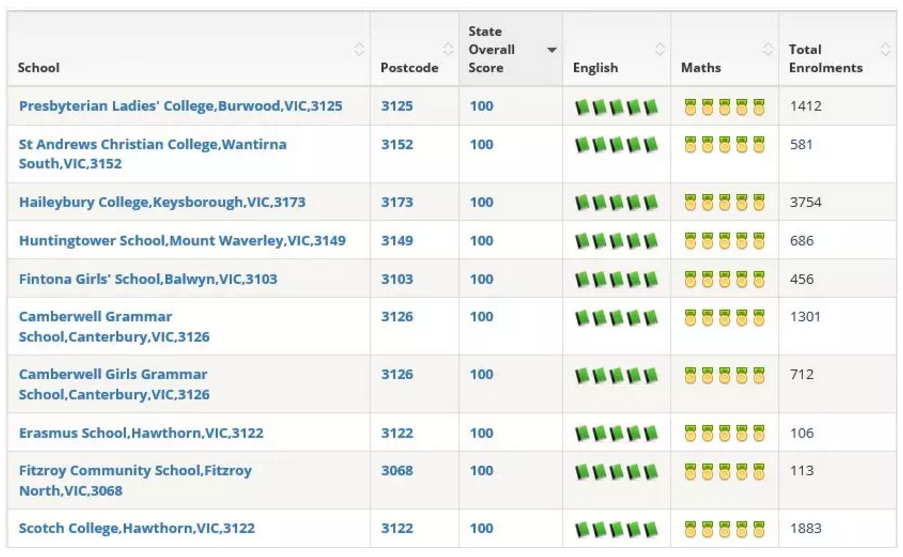Click English book rating for Fintona Girls' School

pos(616,280)
